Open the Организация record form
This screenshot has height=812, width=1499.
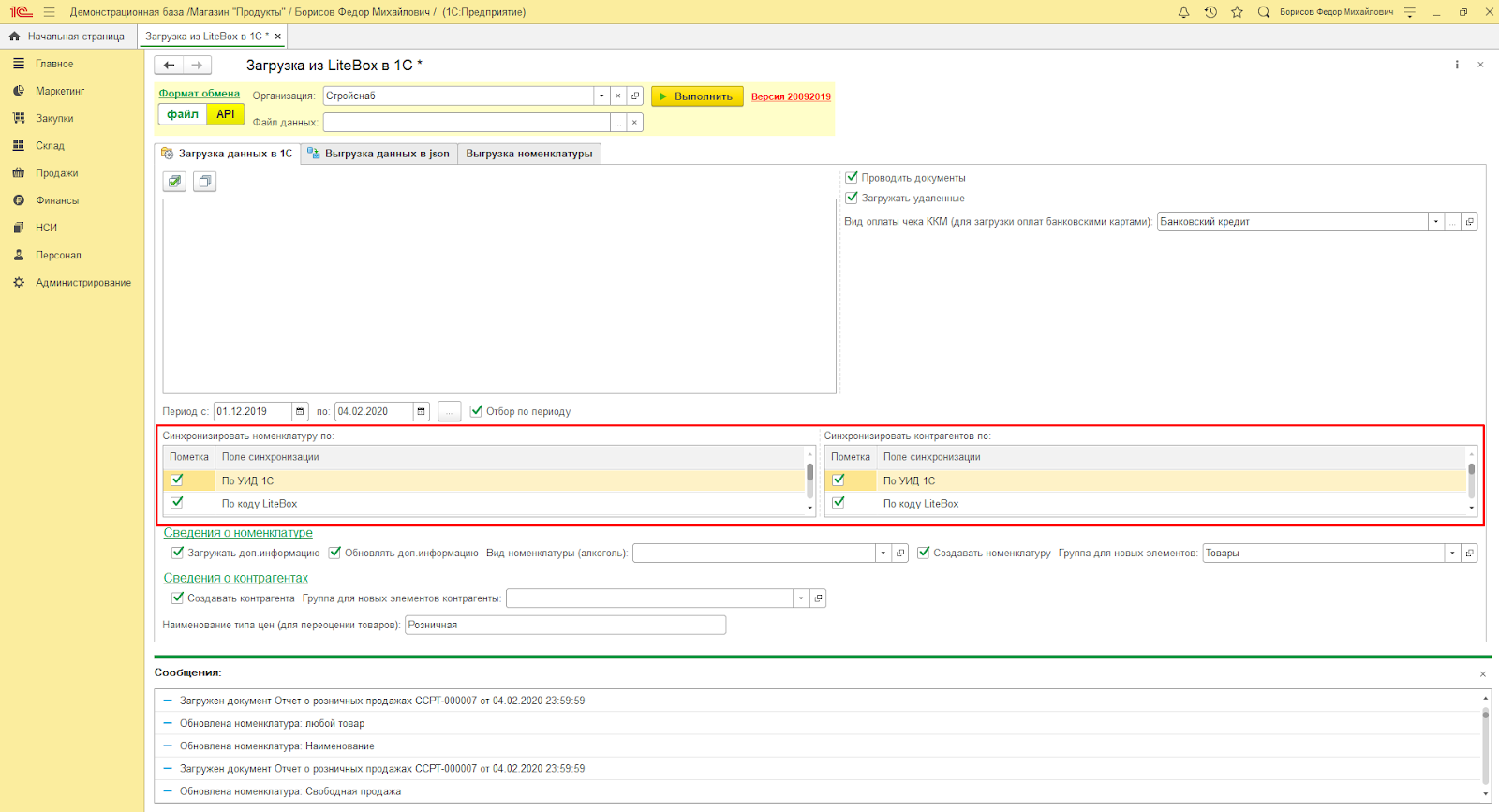pyautogui.click(x=635, y=96)
